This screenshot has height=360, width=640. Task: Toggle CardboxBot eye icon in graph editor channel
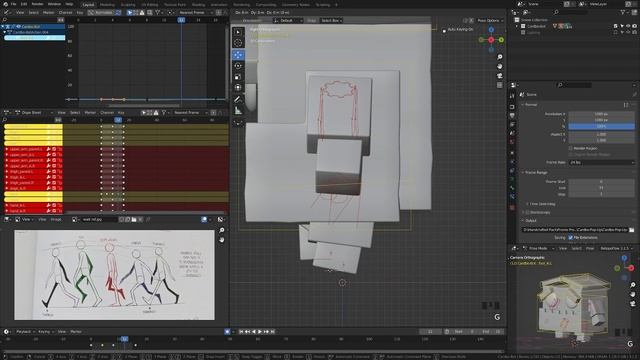point(18,27)
